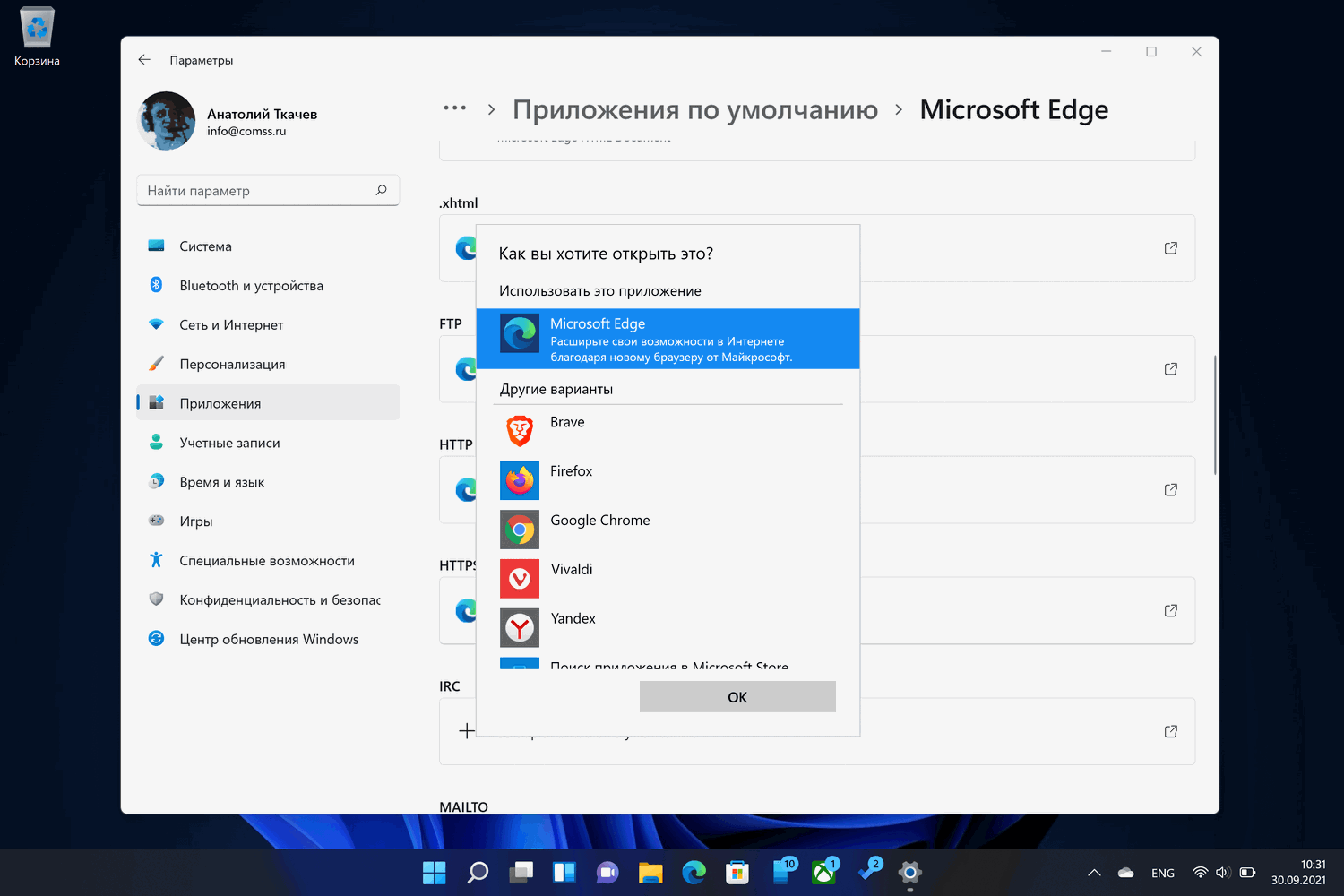Select the Apps category in sidebar
1344x896 pixels.
268,403
